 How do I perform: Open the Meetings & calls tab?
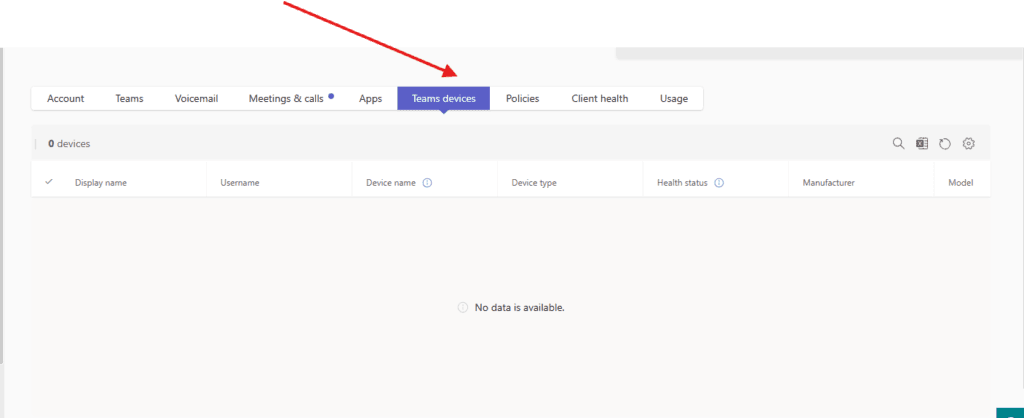click(286, 99)
